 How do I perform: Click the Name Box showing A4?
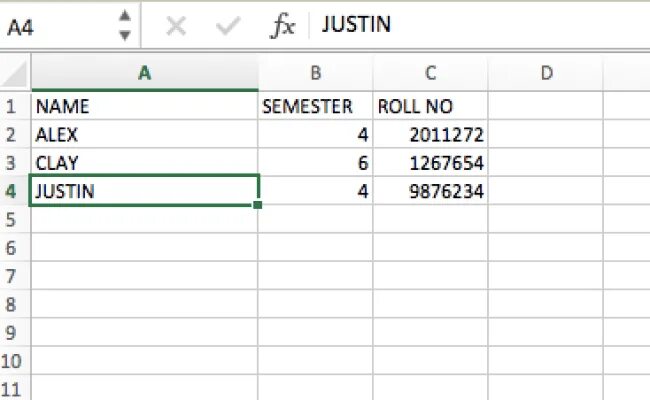(x=55, y=26)
